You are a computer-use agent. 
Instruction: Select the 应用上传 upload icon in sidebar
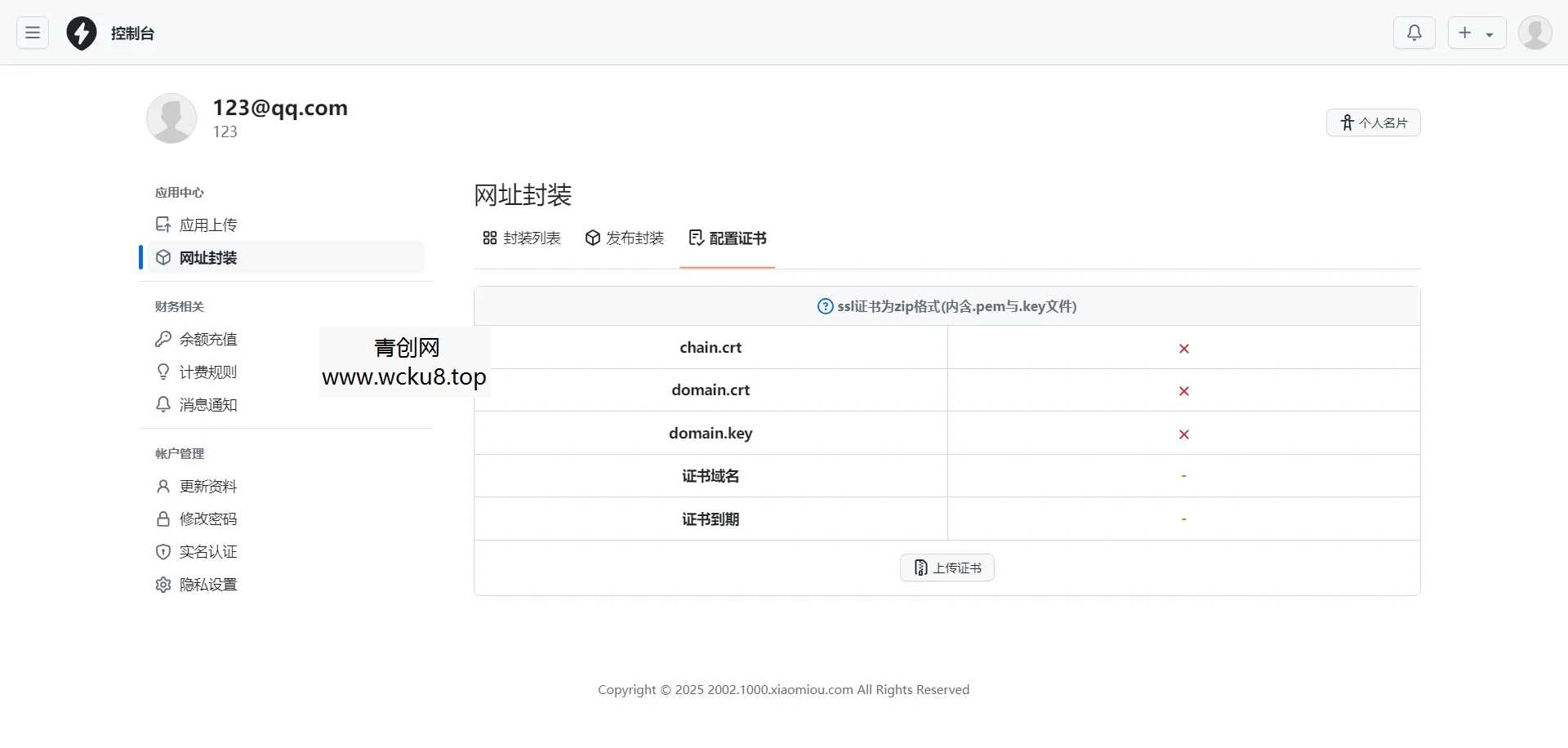(163, 224)
